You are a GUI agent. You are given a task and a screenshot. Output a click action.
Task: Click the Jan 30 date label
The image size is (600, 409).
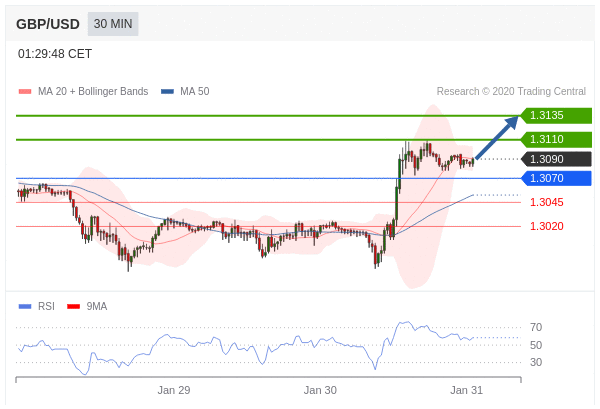coord(320,390)
